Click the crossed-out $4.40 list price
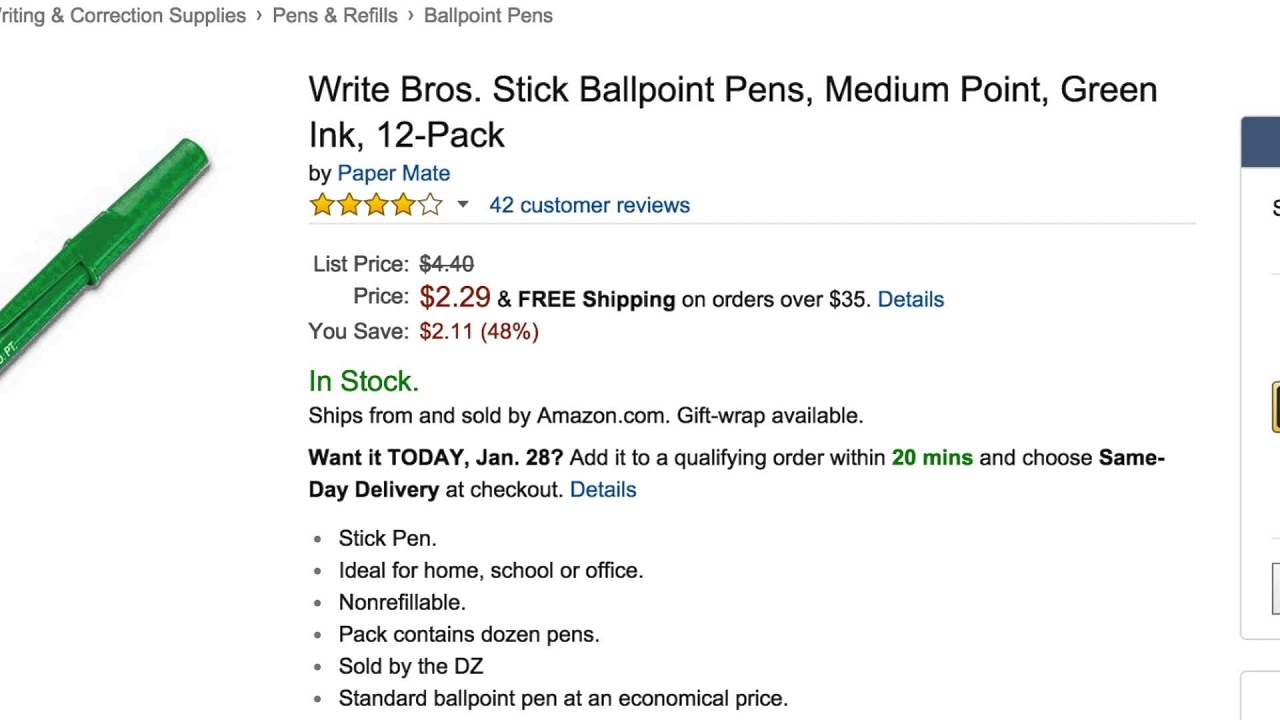This screenshot has height=720, width=1280. click(x=446, y=264)
